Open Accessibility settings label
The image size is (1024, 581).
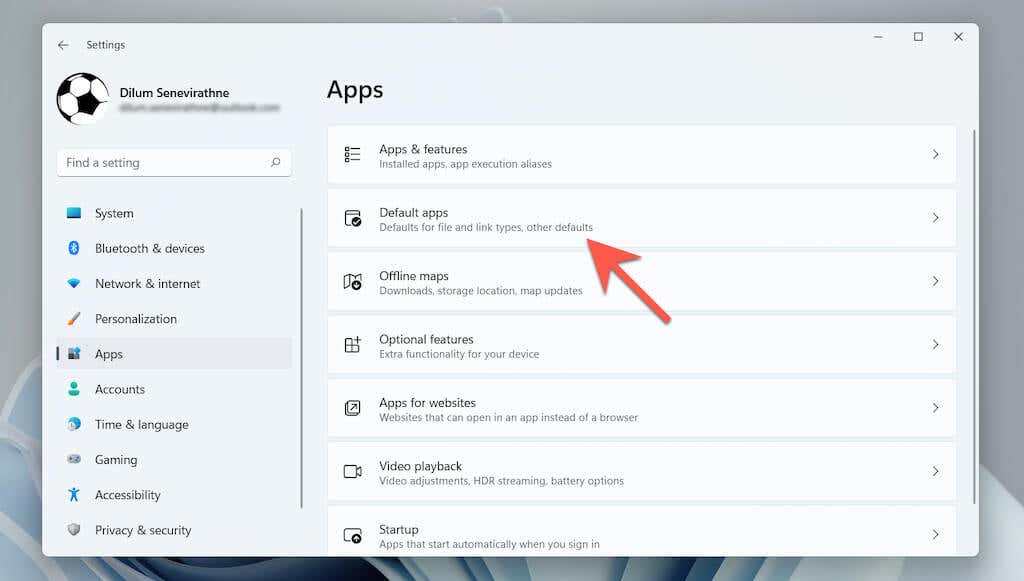click(127, 495)
